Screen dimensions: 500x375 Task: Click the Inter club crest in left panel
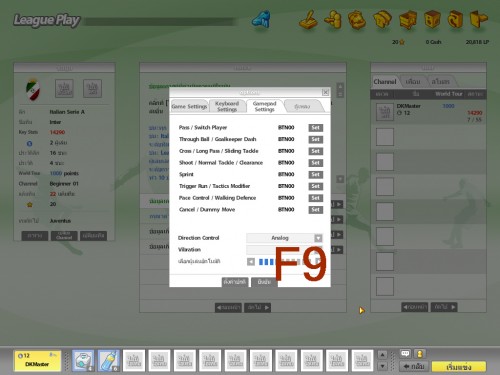[33, 89]
